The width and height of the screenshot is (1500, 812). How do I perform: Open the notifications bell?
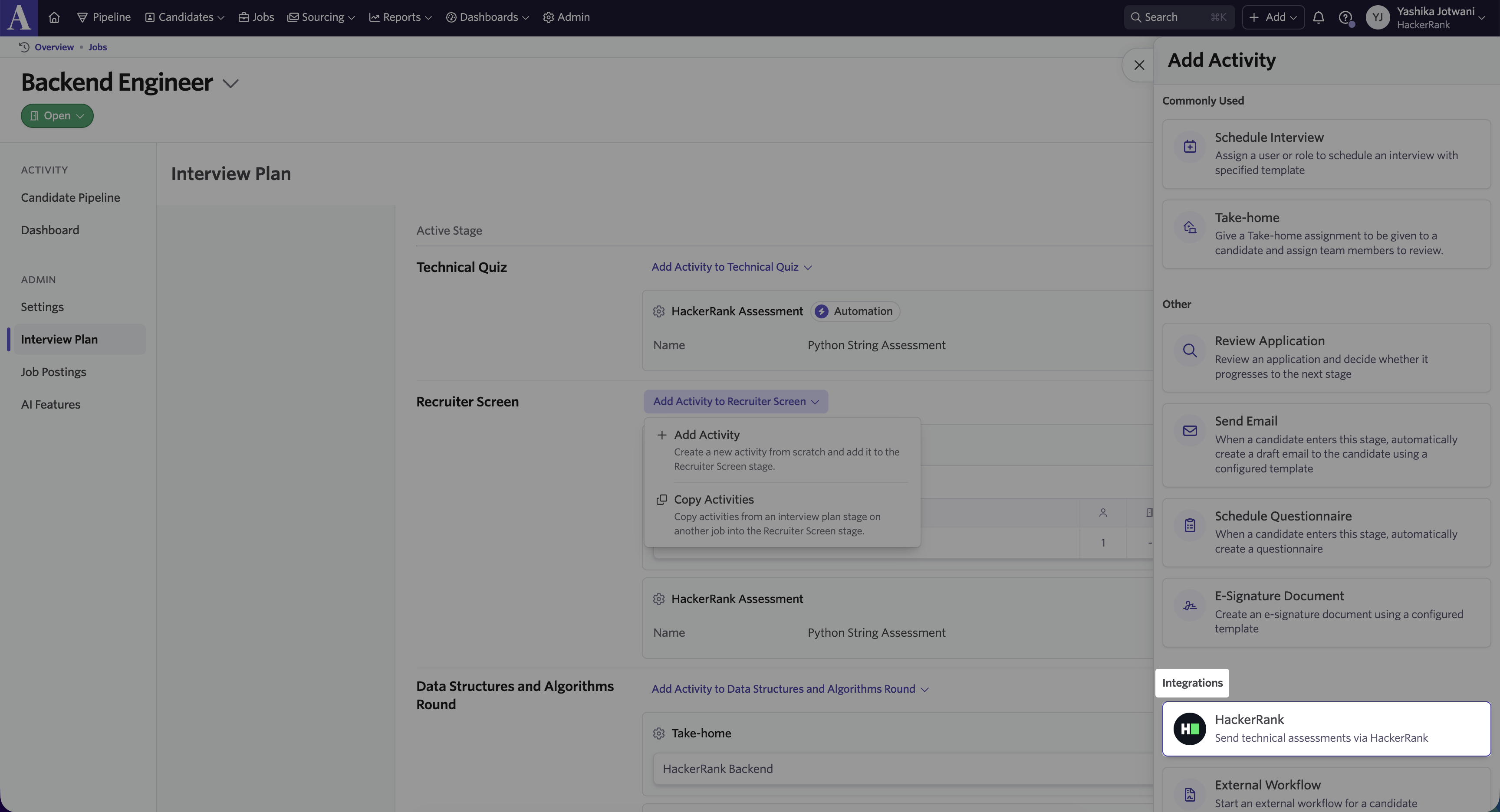(x=1318, y=17)
